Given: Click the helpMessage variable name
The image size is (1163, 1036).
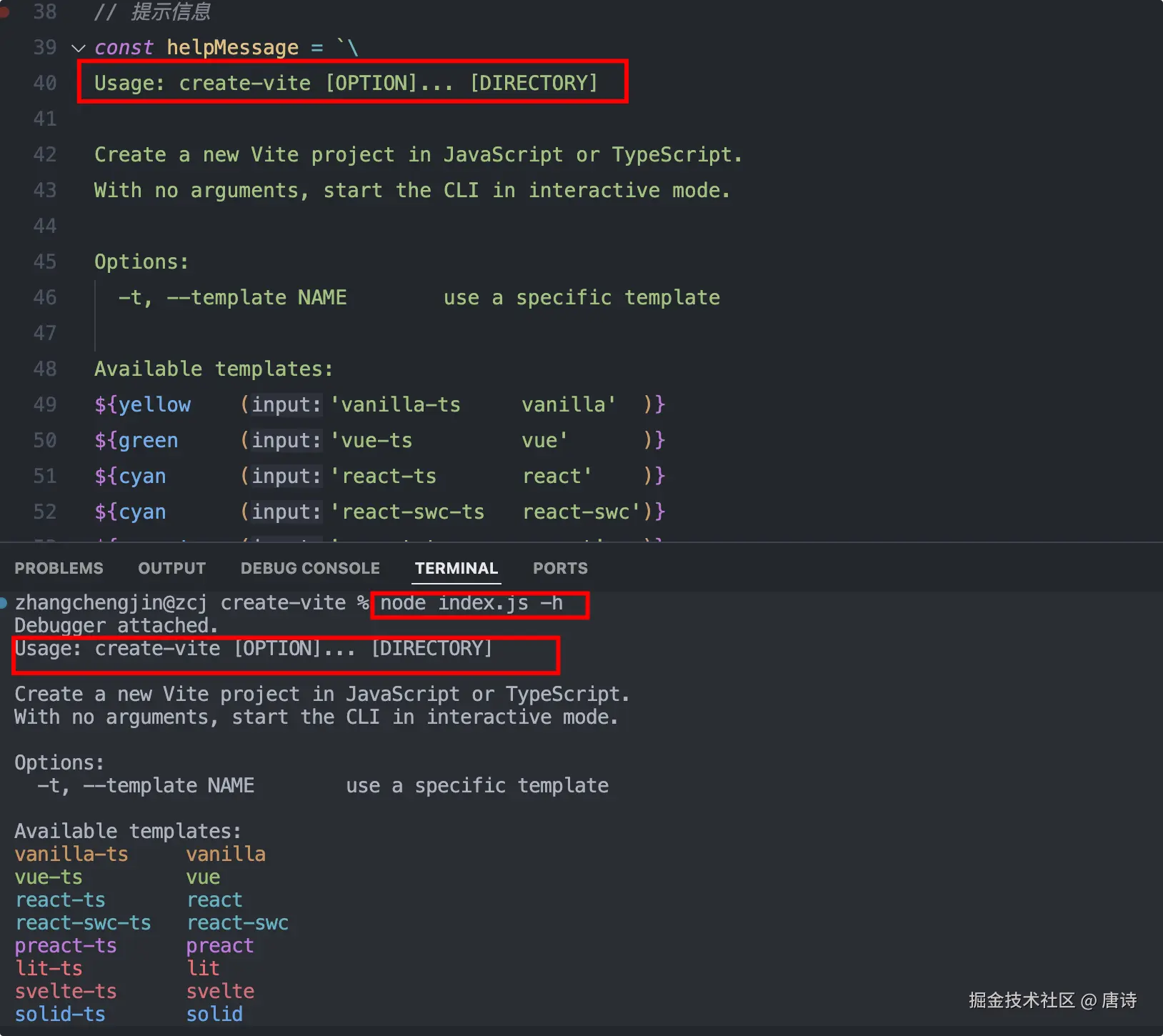Looking at the screenshot, I should 232,47.
